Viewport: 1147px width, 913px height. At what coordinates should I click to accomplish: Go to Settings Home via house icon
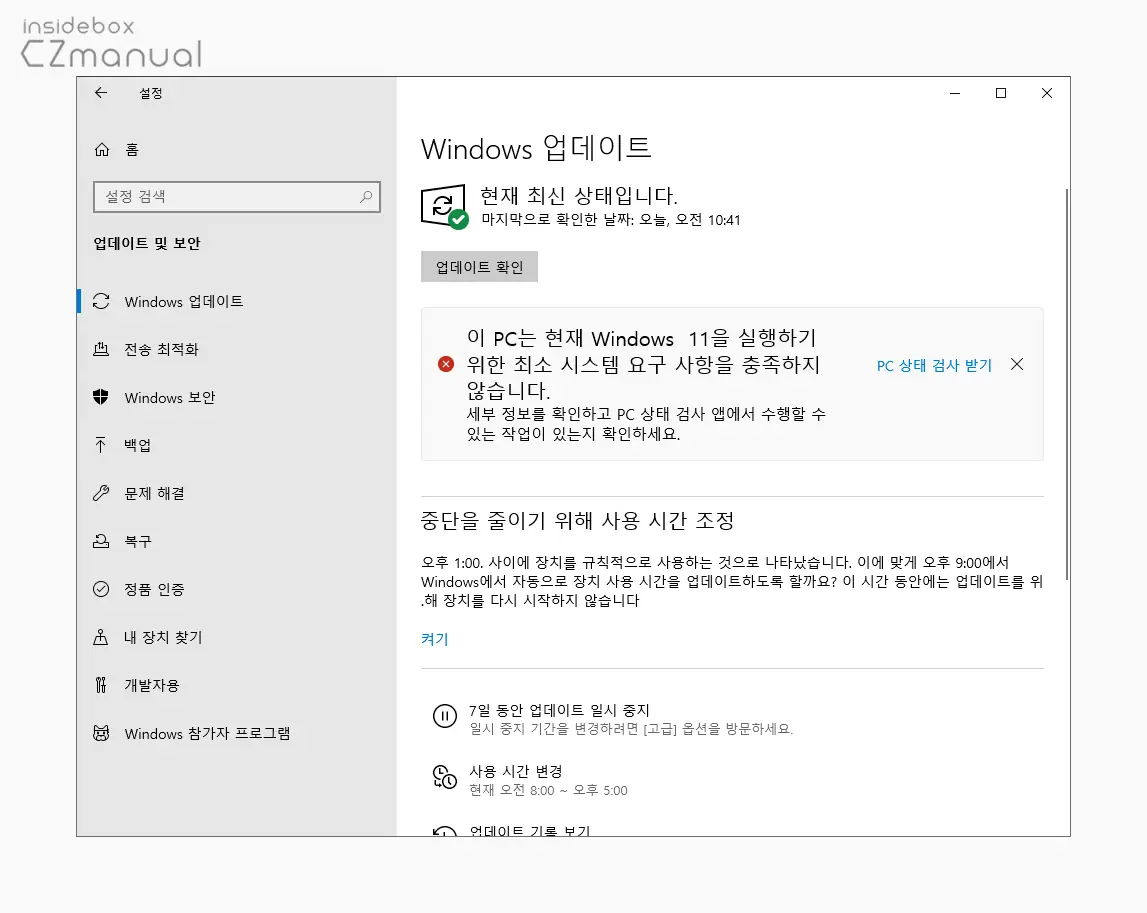102,150
